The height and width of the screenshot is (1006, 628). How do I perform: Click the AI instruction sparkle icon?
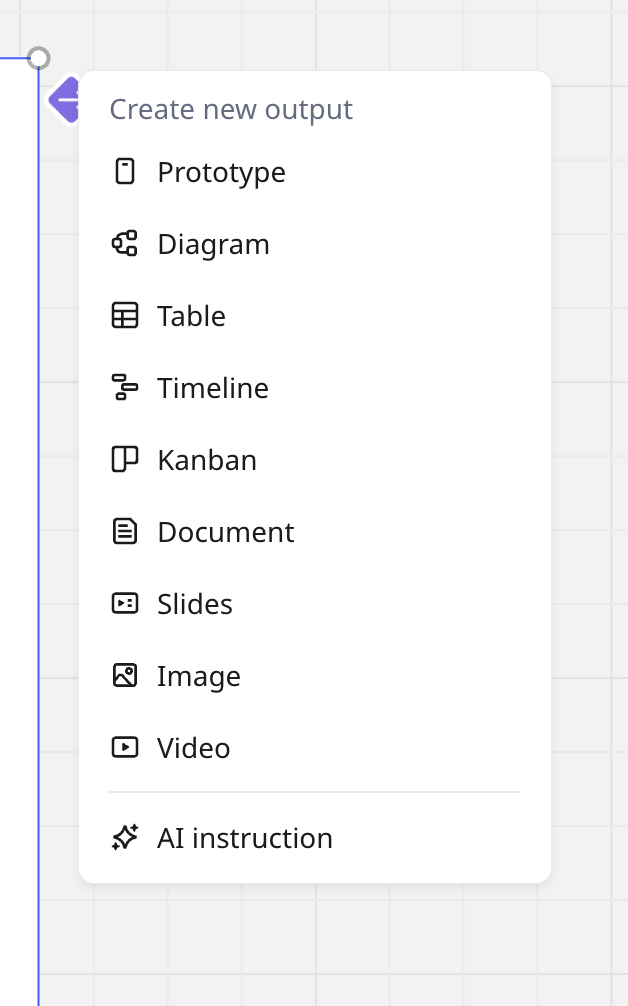pyautogui.click(x=124, y=838)
